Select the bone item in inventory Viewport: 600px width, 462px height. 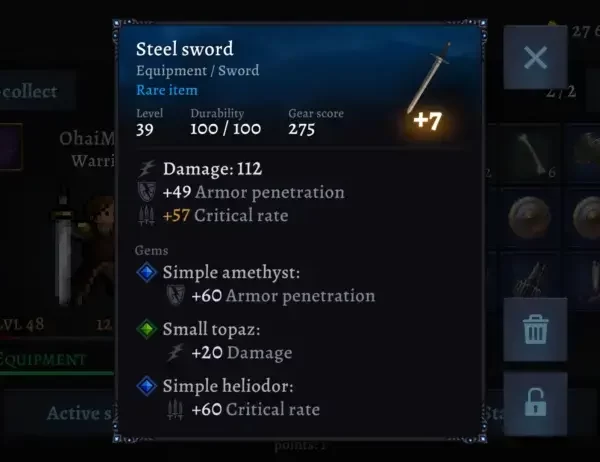click(531, 153)
